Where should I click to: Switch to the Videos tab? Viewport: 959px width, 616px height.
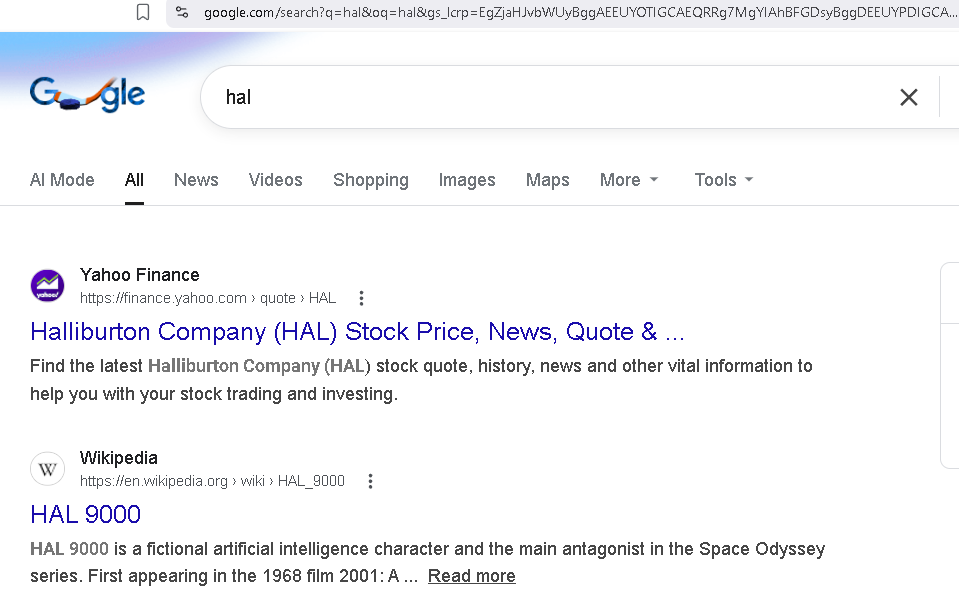[x=275, y=180]
